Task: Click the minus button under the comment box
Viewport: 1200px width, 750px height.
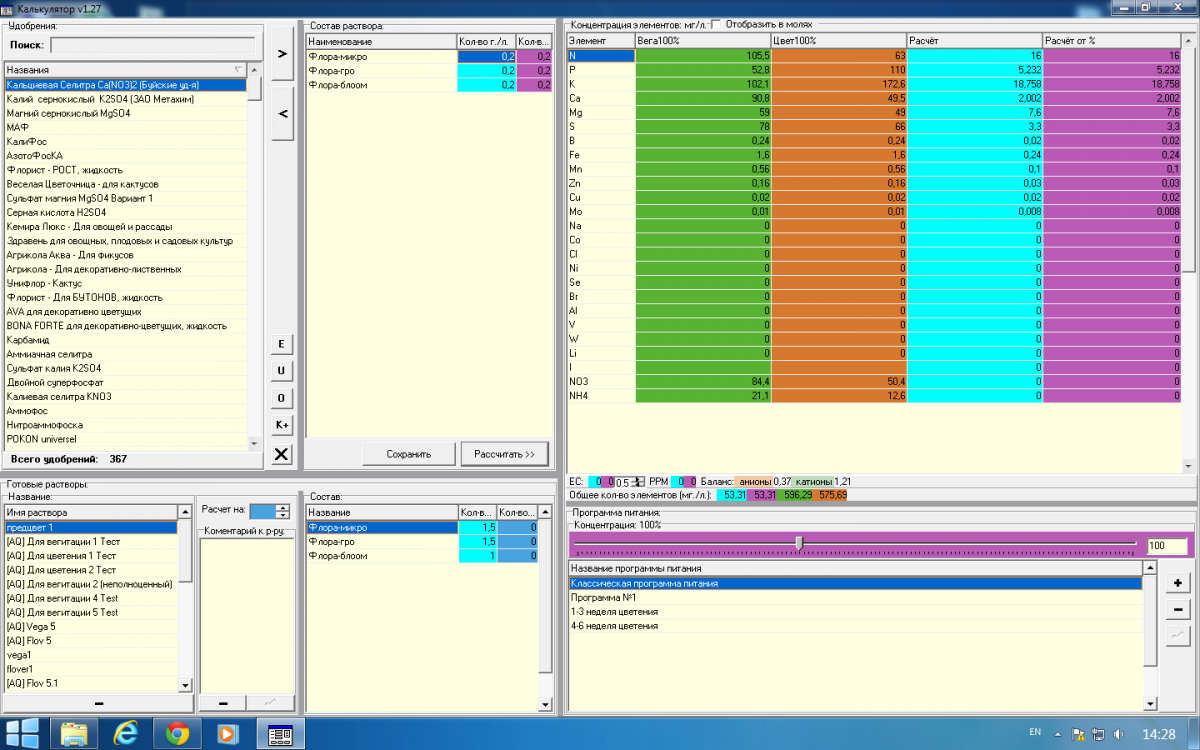Action: click(x=222, y=704)
